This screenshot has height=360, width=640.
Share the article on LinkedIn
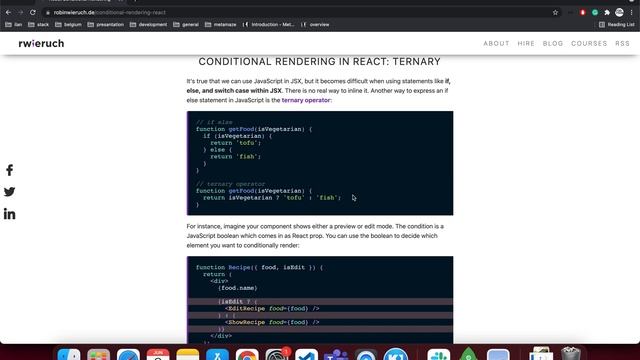click(9, 214)
